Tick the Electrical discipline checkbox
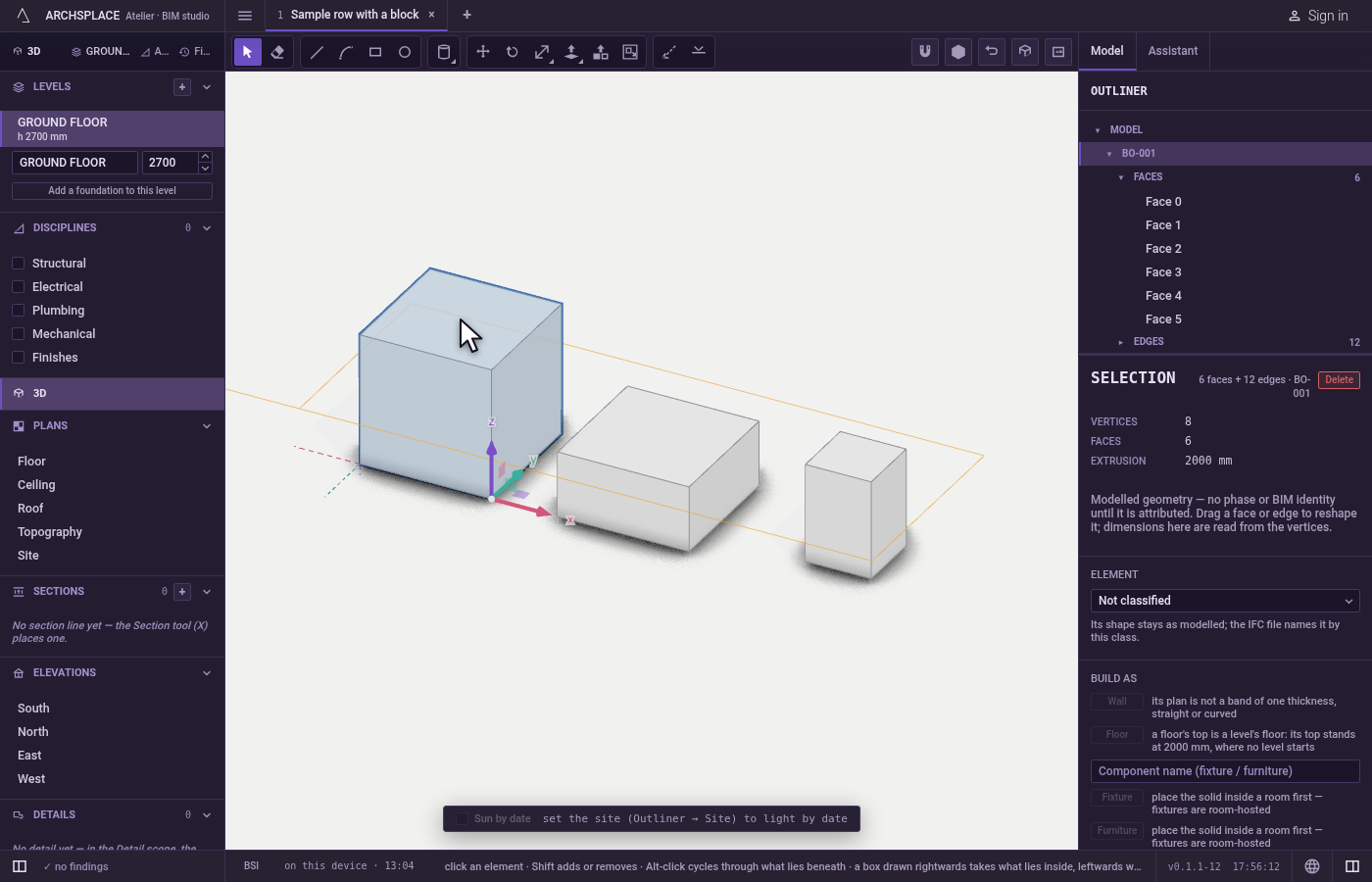The height and width of the screenshot is (882, 1372). click(19, 287)
